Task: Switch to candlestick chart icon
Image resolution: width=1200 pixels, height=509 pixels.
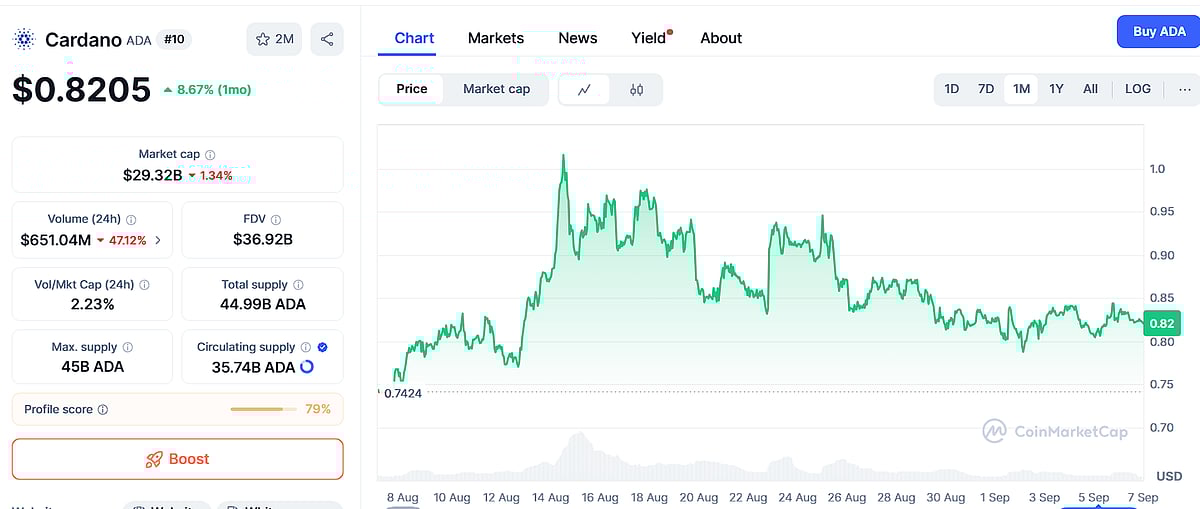Action: tap(637, 89)
